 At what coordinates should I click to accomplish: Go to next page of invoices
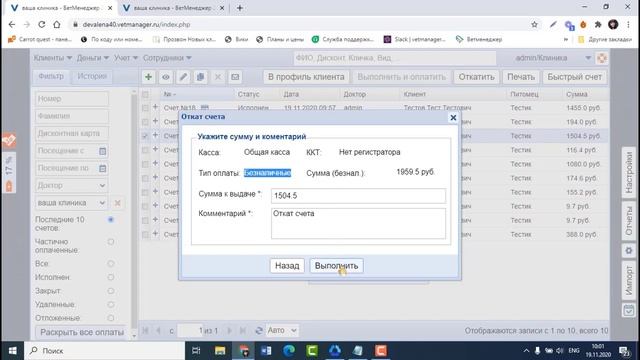coord(229,331)
